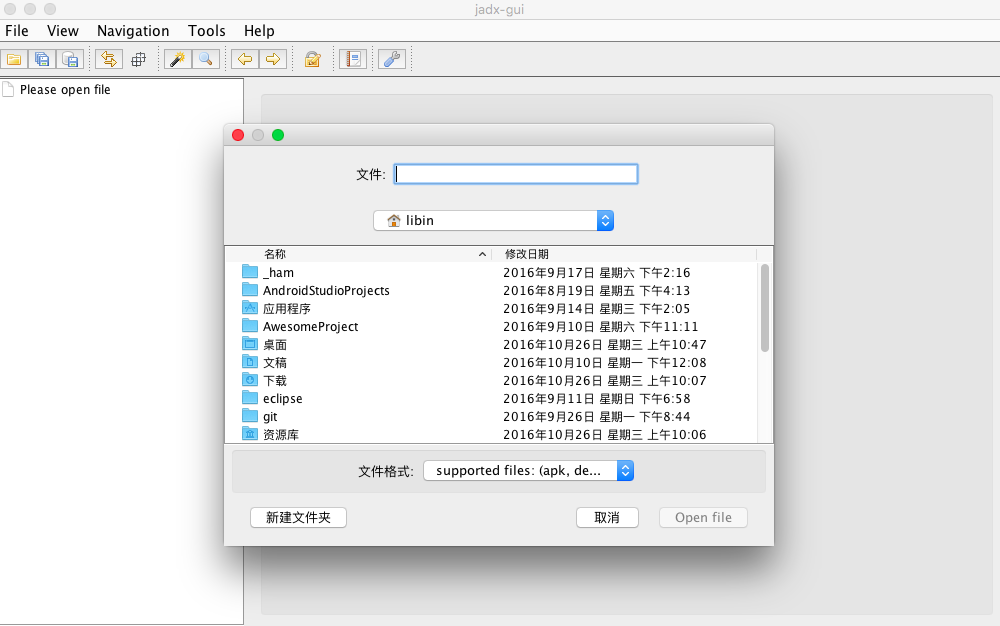Click the magnifier class search icon
1000x626 pixels.
click(x=205, y=59)
